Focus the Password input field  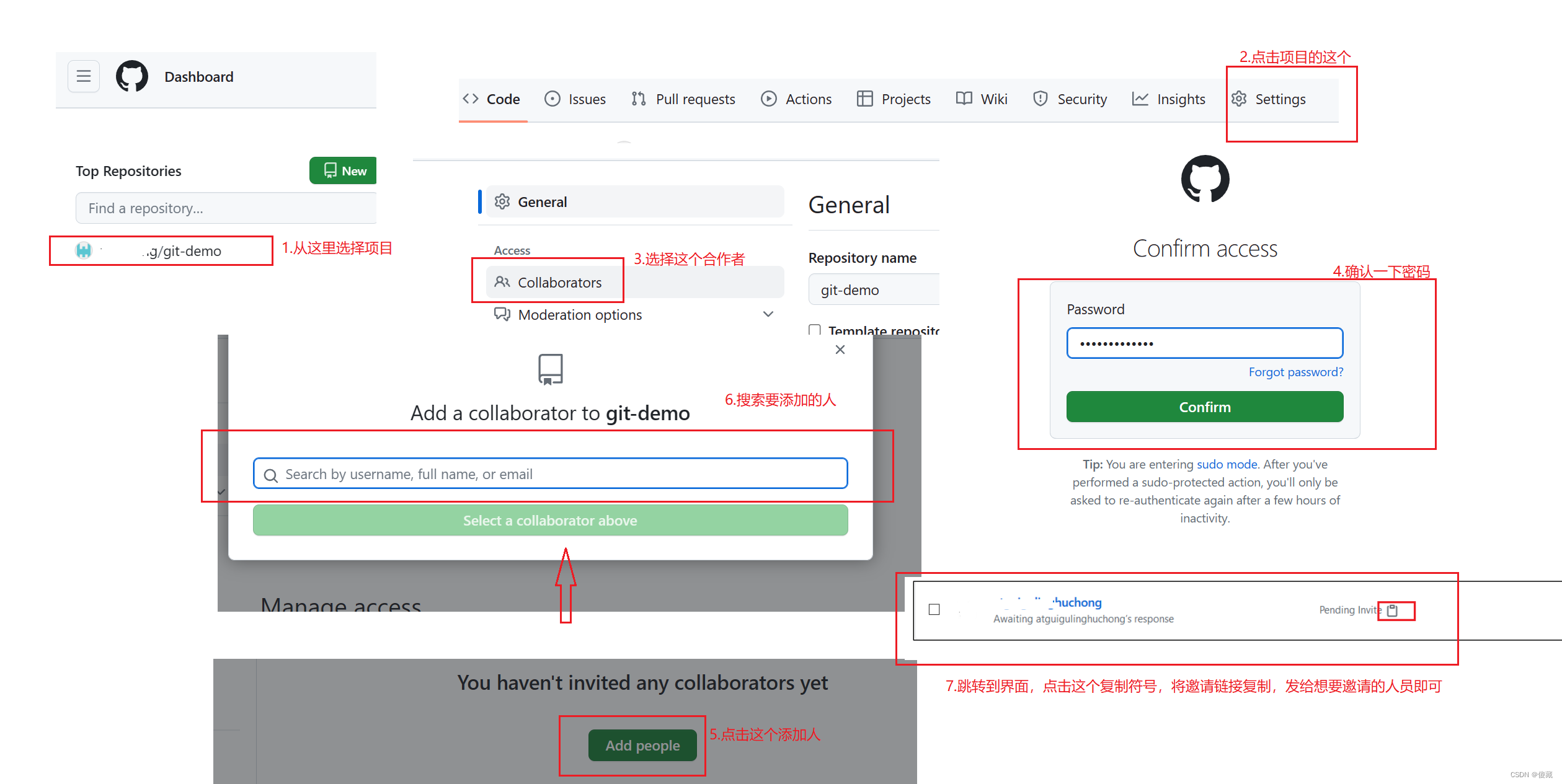pos(1205,343)
